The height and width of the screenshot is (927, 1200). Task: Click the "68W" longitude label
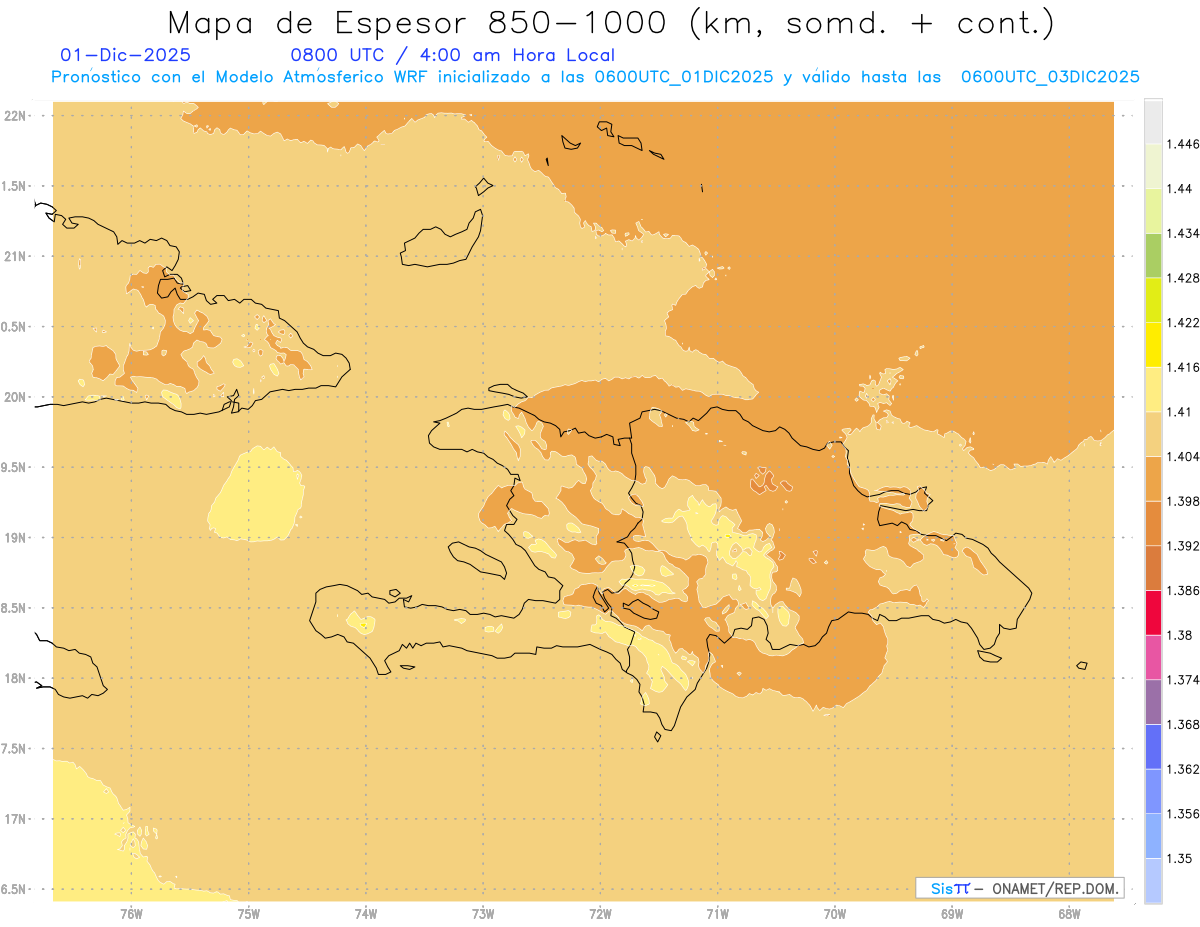coord(1069,914)
